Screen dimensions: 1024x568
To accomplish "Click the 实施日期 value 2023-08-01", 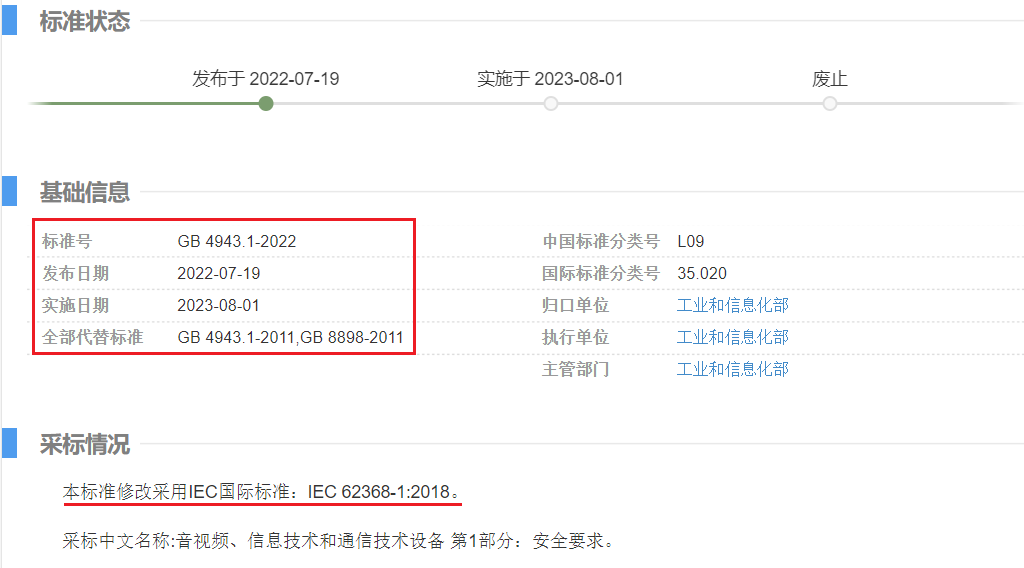I will click(x=218, y=305).
